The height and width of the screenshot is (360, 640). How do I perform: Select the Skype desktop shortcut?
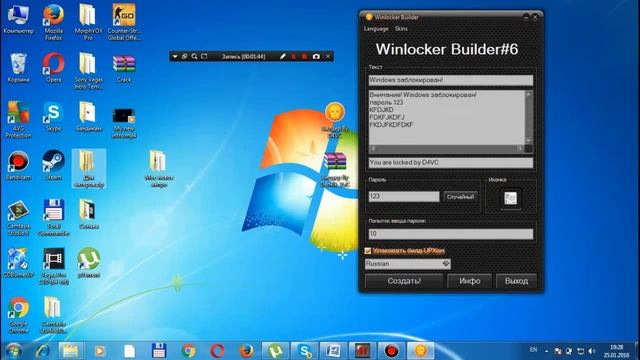53,117
